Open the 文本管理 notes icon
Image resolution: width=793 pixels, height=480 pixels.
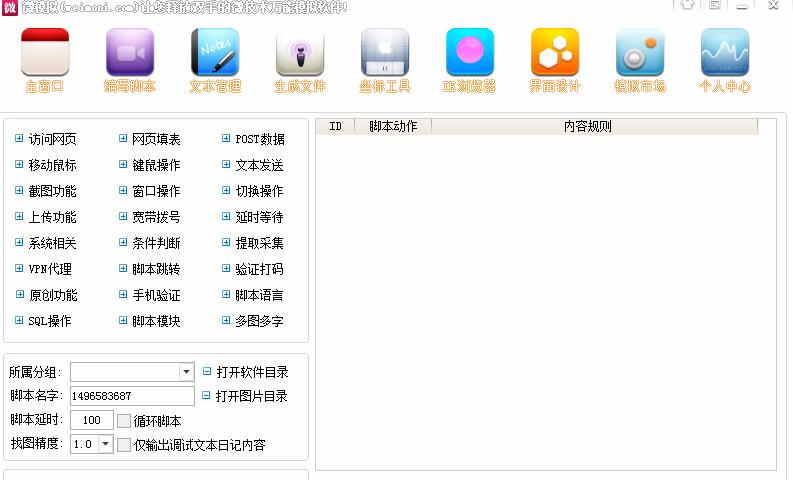click(x=215, y=52)
